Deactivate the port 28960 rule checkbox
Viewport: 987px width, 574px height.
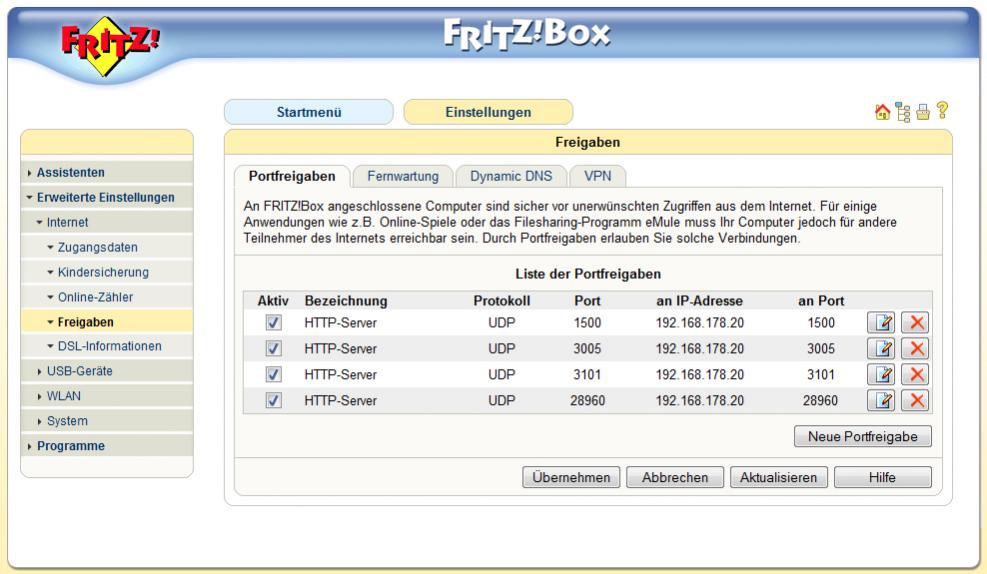click(273, 400)
